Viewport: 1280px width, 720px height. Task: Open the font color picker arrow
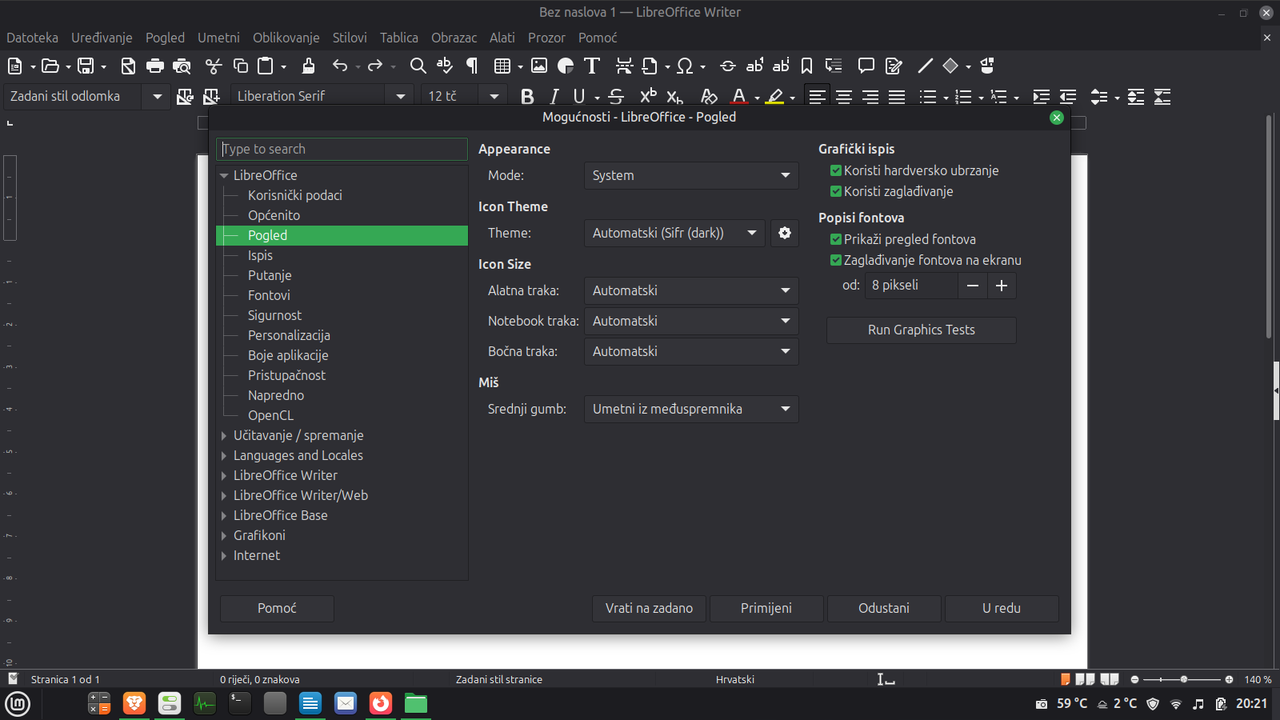(x=757, y=97)
